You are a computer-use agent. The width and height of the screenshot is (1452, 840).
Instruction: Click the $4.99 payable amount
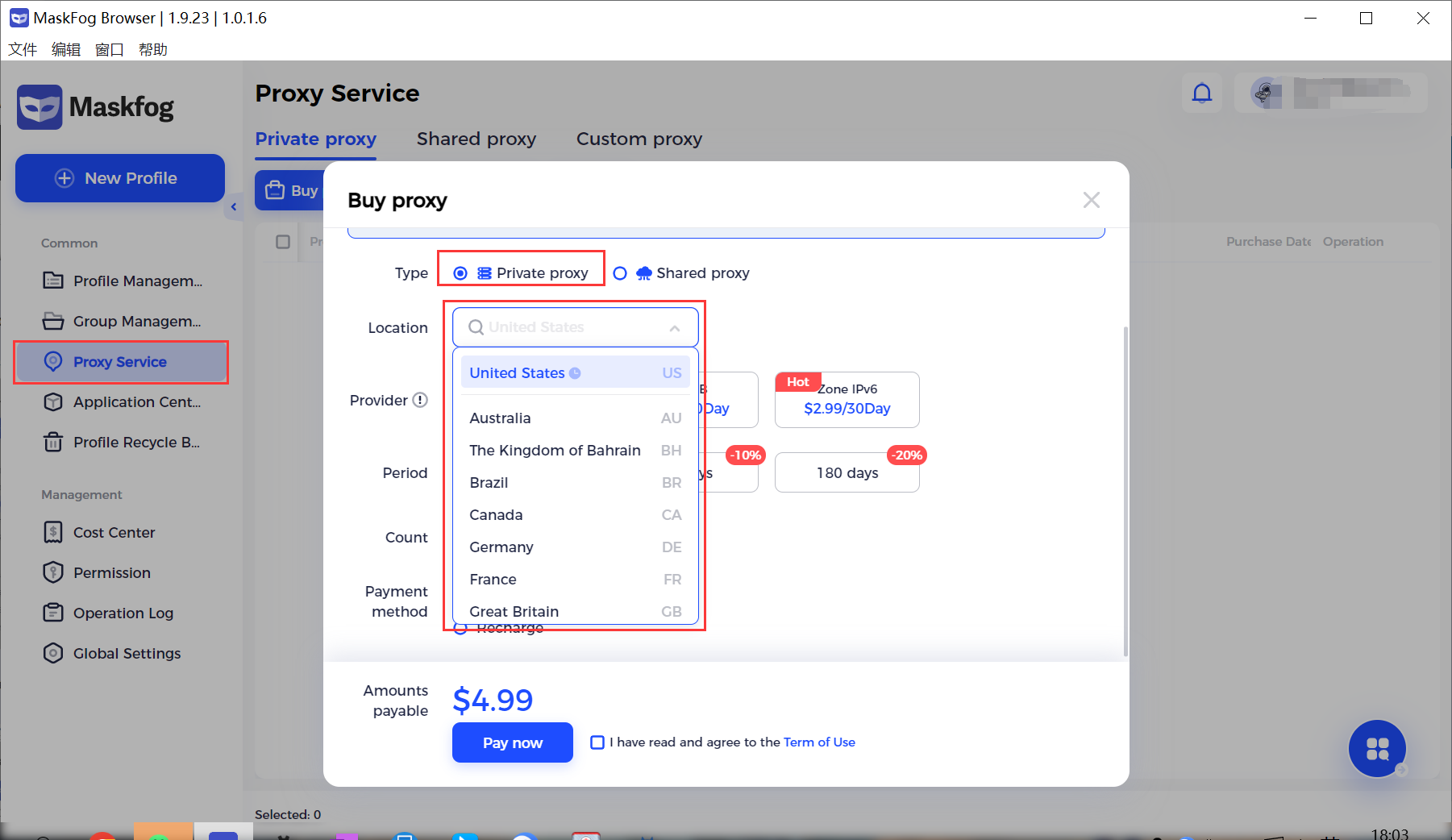pos(493,700)
